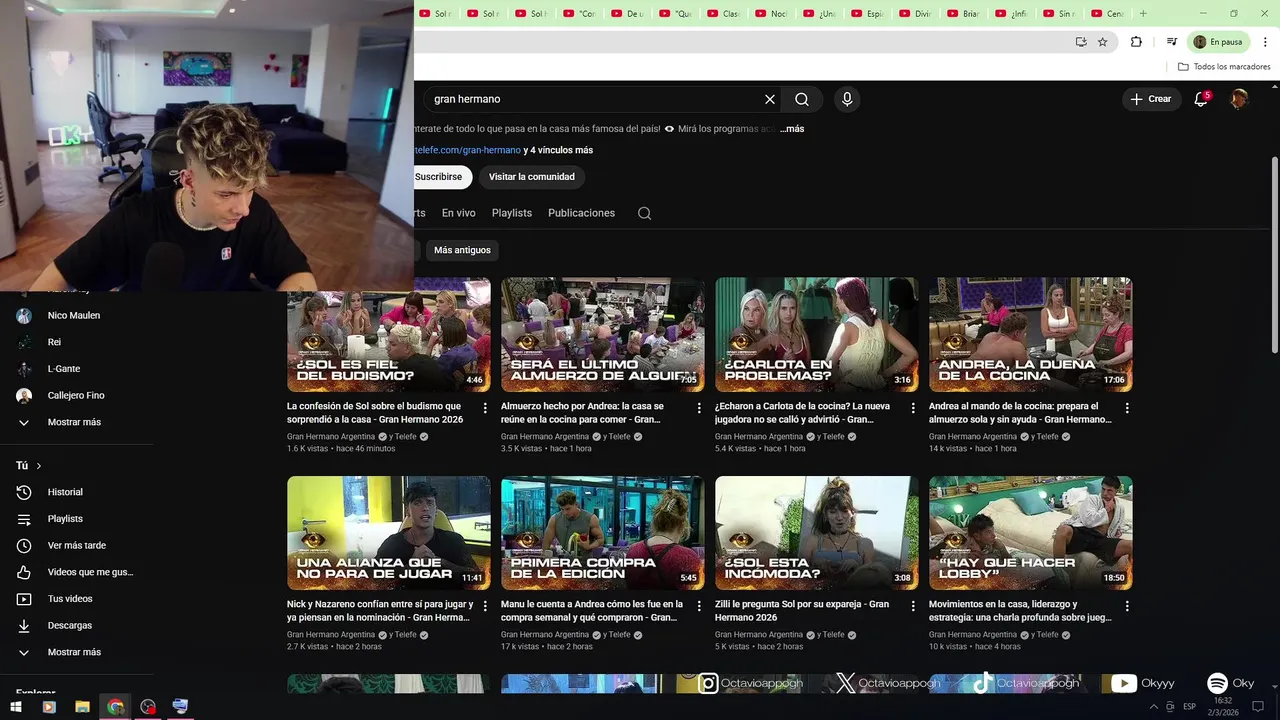This screenshot has width=1280, height=720.
Task: Open the 'Tú' section chevron
Action: coord(39,466)
